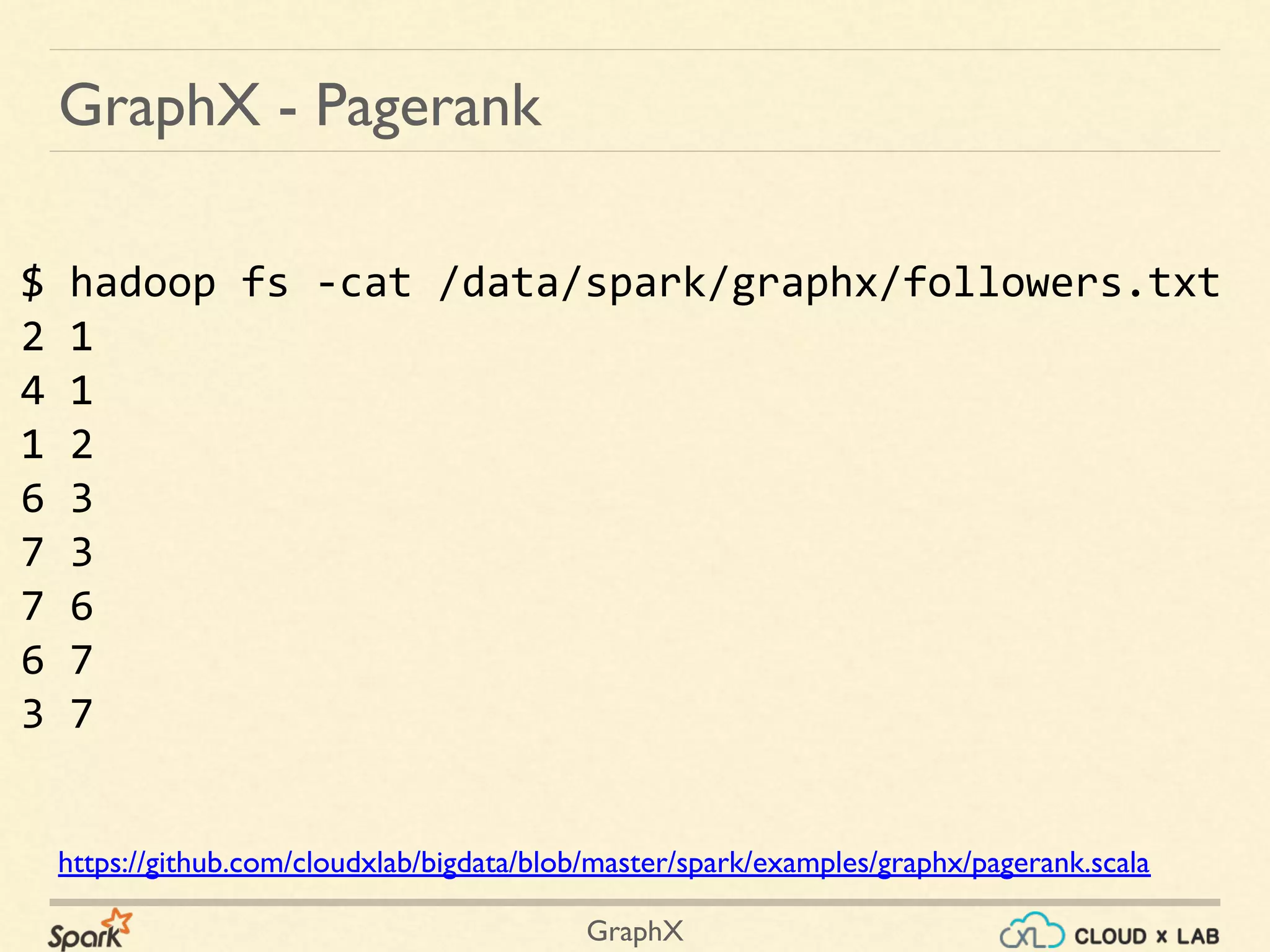This screenshot has width=1270, height=952.
Task: Click the 'GraphX' footer label
Action: [635, 932]
